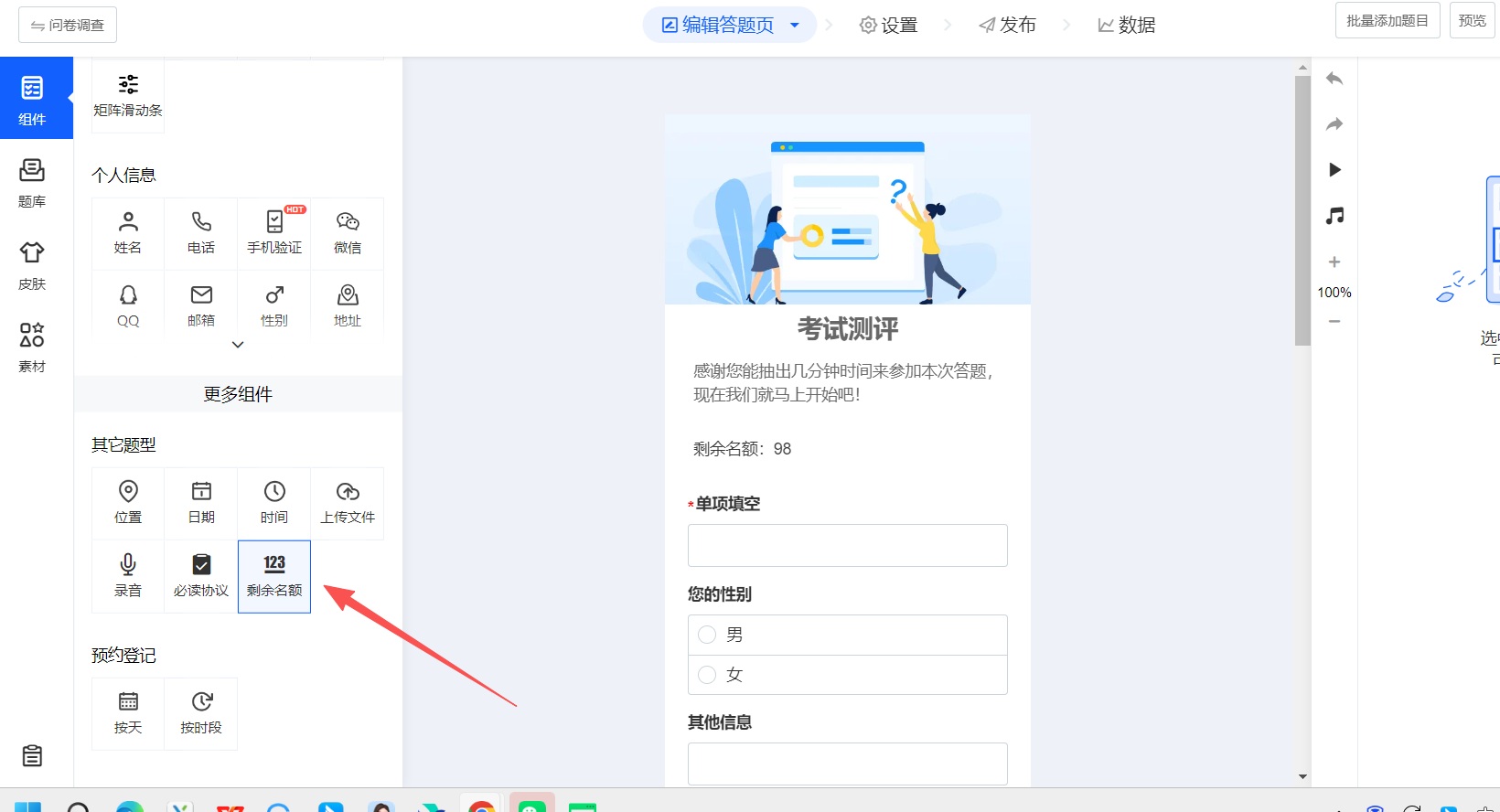The image size is (1500, 812).
Task: Click the 单项填空 text input field
Action: (847, 545)
